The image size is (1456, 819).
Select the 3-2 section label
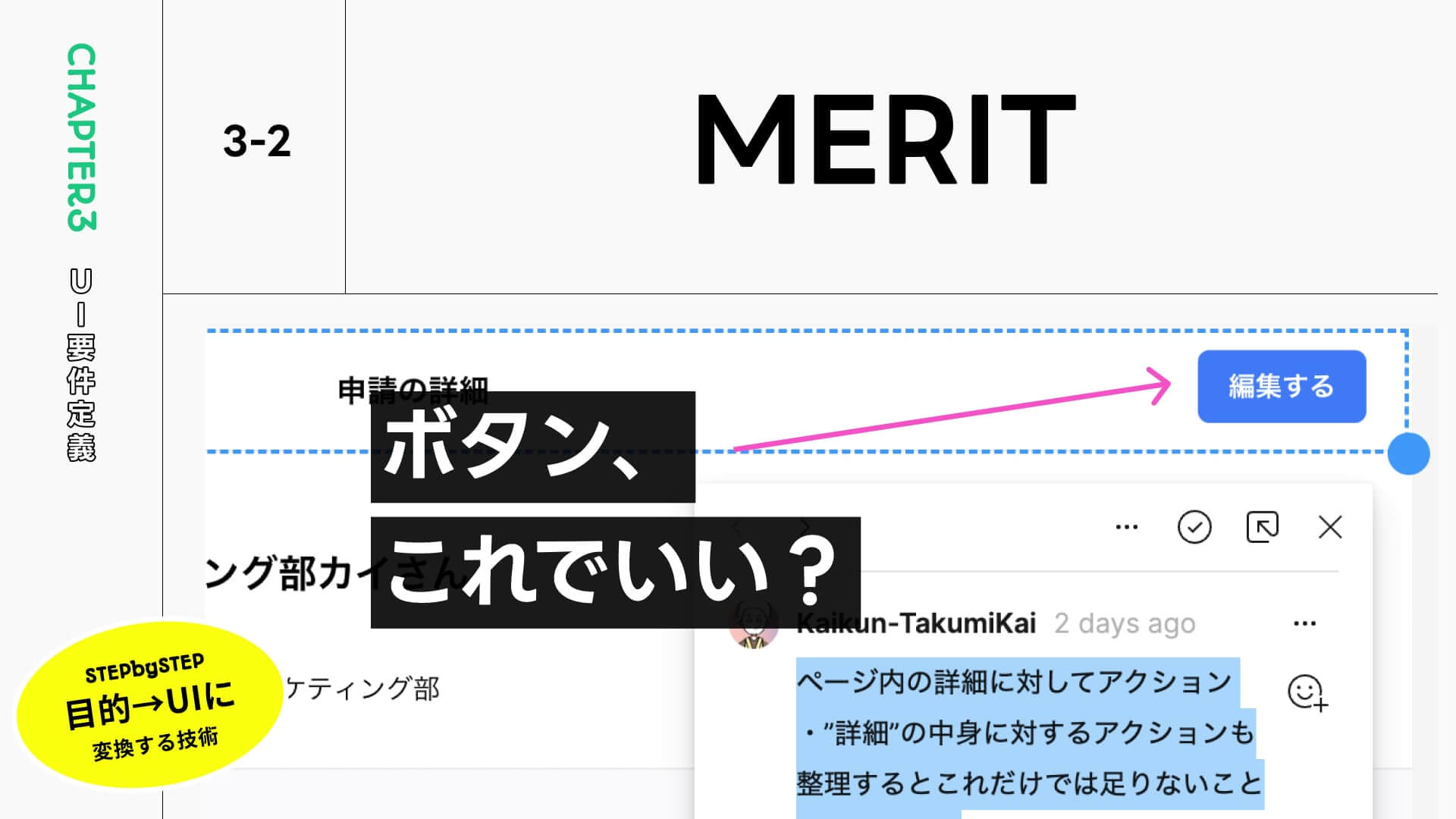click(x=258, y=142)
